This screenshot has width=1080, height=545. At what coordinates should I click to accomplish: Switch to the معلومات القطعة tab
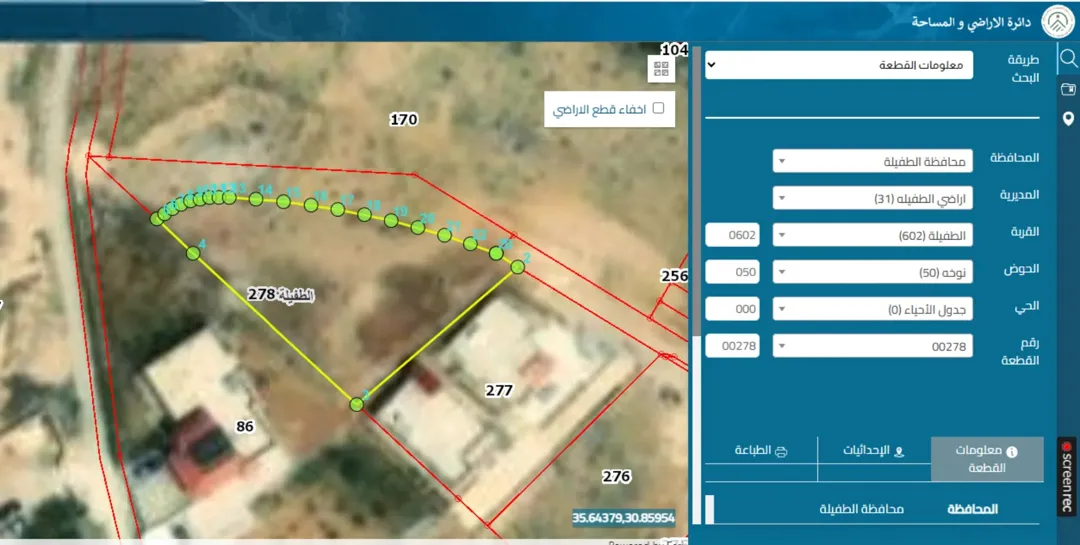click(x=987, y=459)
